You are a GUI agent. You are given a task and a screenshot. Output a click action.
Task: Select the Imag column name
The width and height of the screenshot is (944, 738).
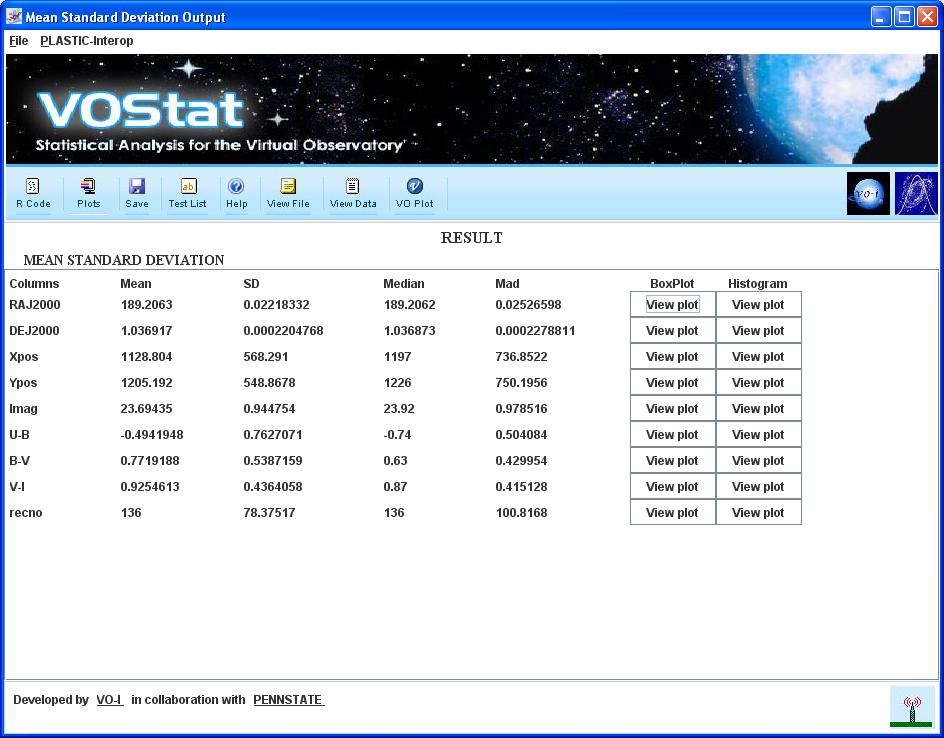23,409
